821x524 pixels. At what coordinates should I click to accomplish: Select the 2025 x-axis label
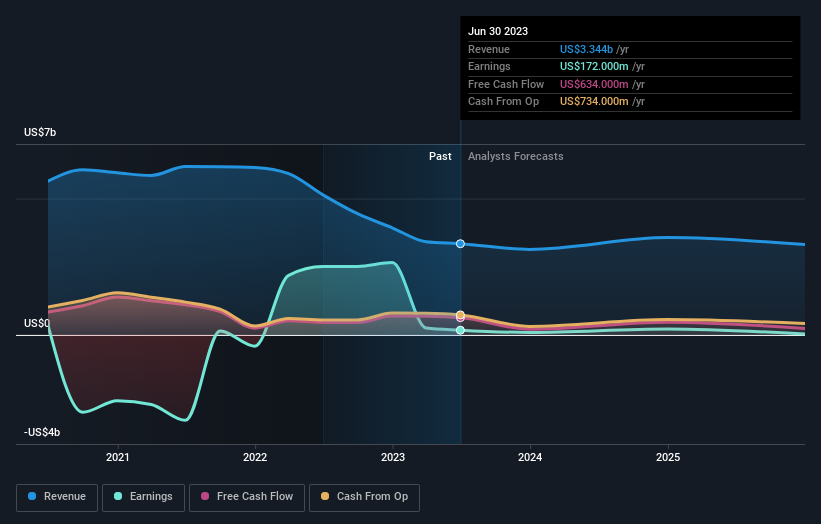click(x=668, y=457)
